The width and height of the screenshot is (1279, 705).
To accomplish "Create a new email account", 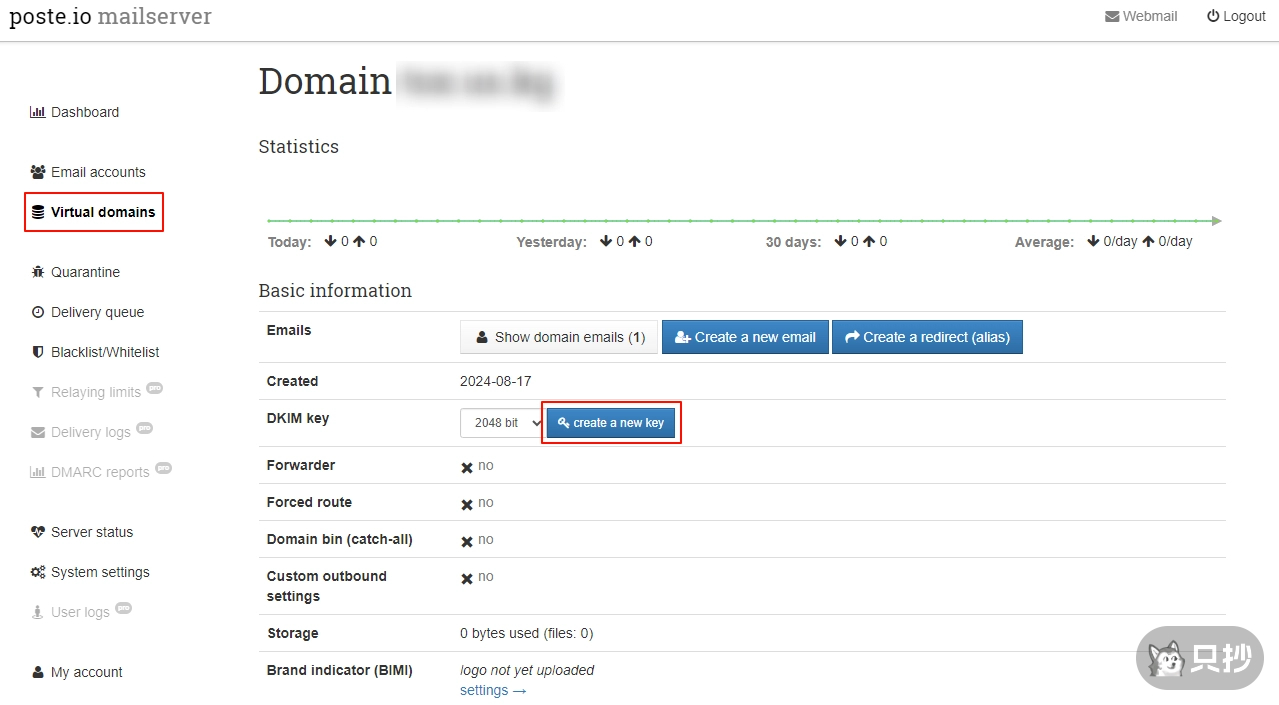I will [745, 337].
